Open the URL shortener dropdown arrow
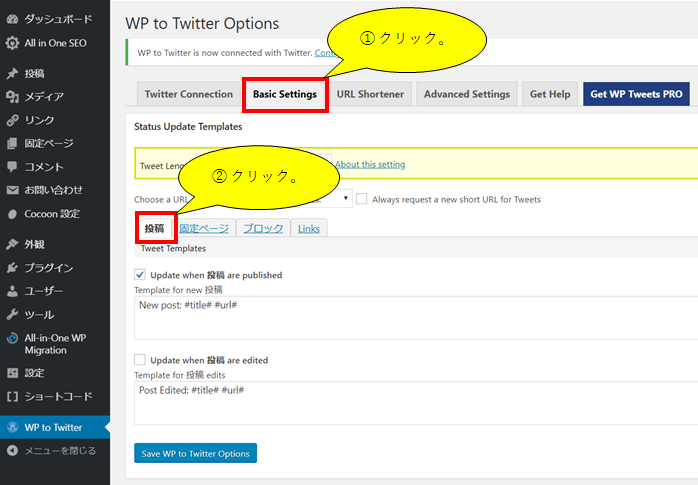 coord(345,198)
